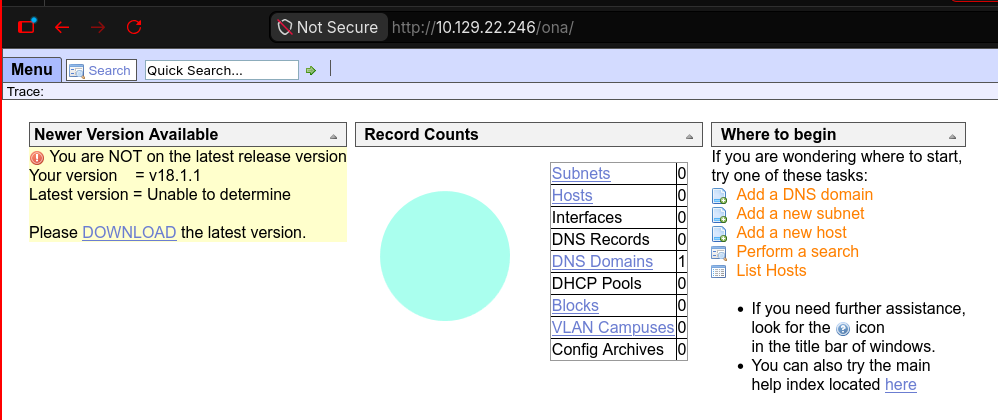Image resolution: width=998 pixels, height=420 pixels.
Task: Click Add a new subnet link
Action: click(801, 214)
